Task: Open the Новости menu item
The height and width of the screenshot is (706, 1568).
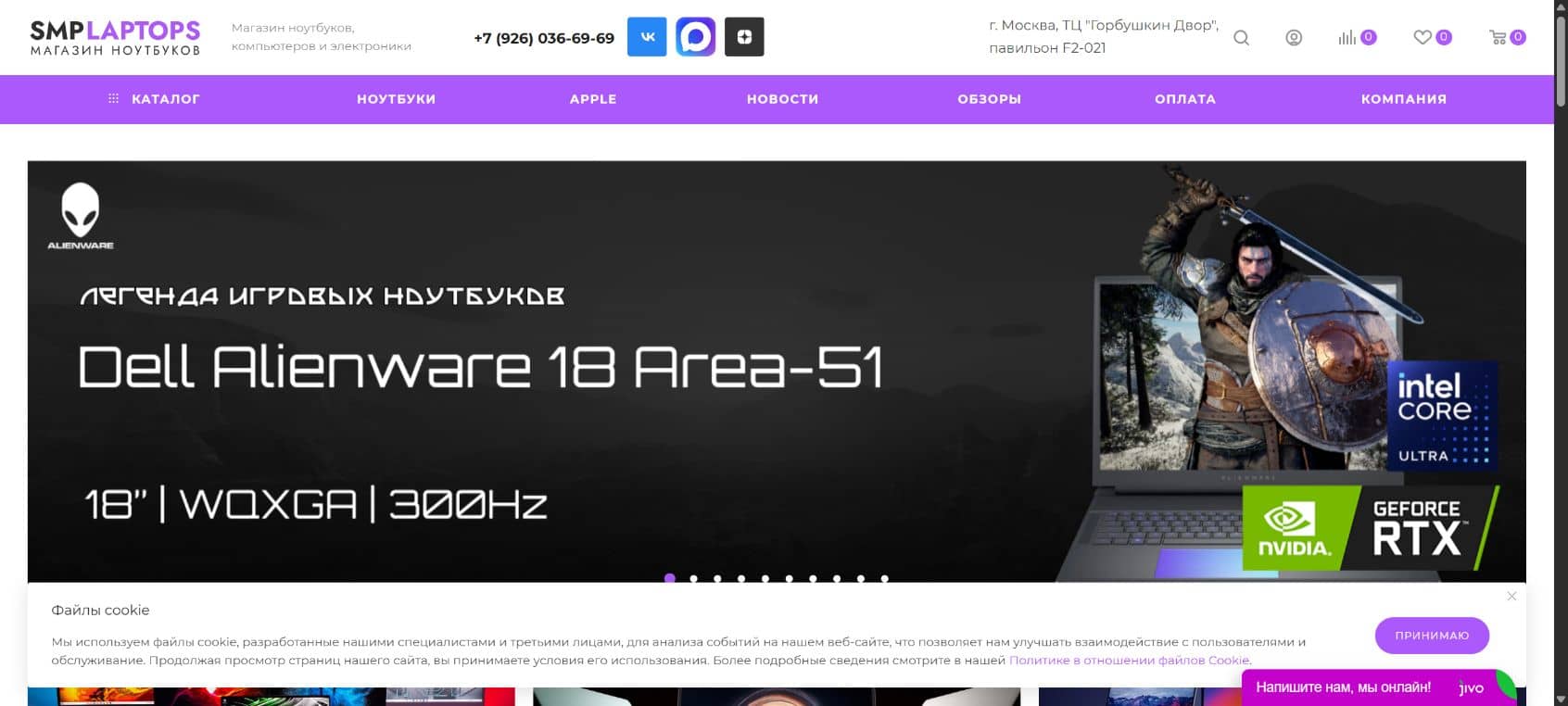Action: pyautogui.click(x=783, y=99)
